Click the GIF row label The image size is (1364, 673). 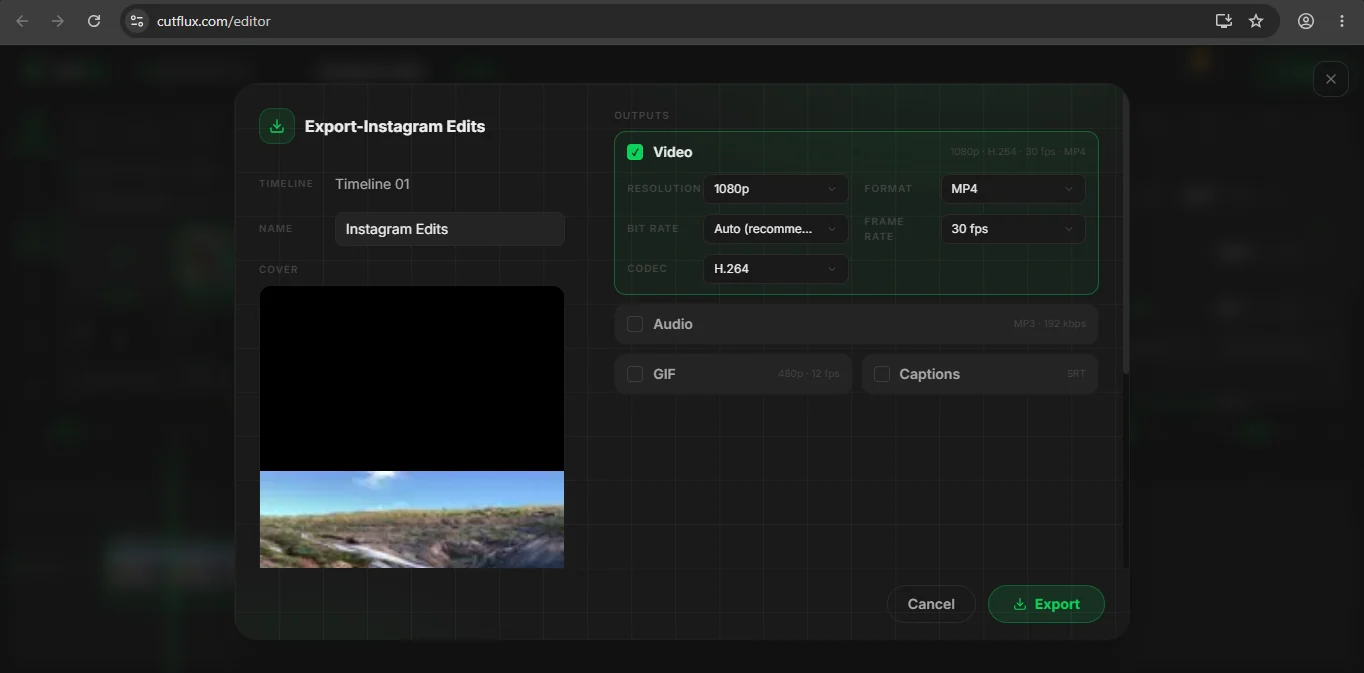click(x=664, y=374)
